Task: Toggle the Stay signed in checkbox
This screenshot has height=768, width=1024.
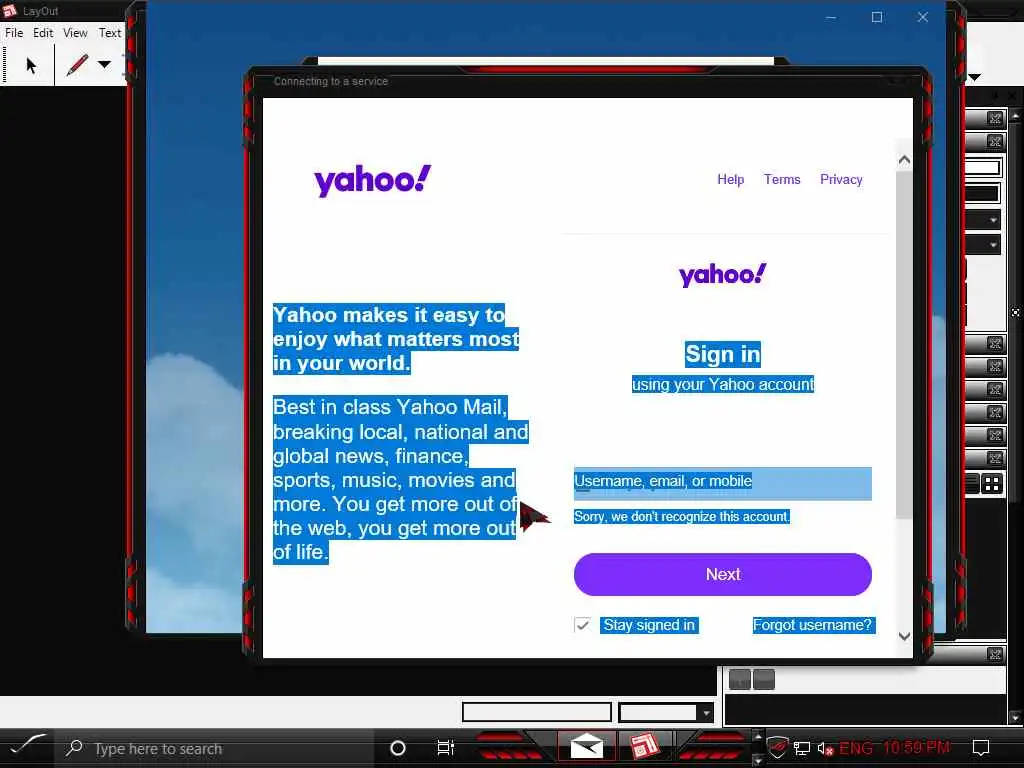Action: pyautogui.click(x=582, y=625)
